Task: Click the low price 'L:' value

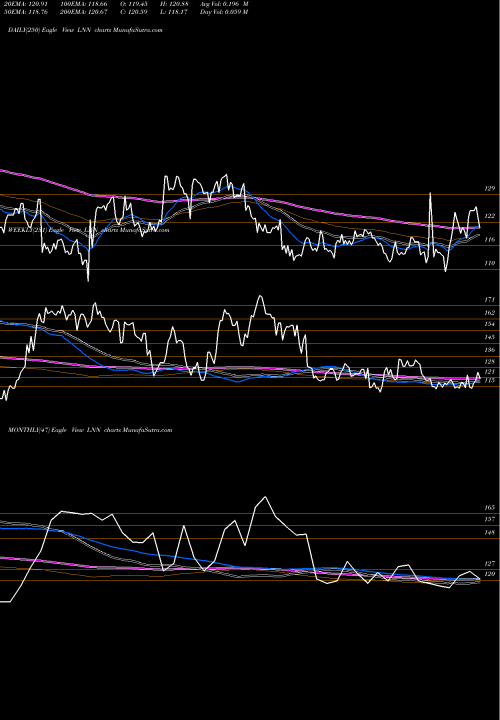Action: (178, 12)
